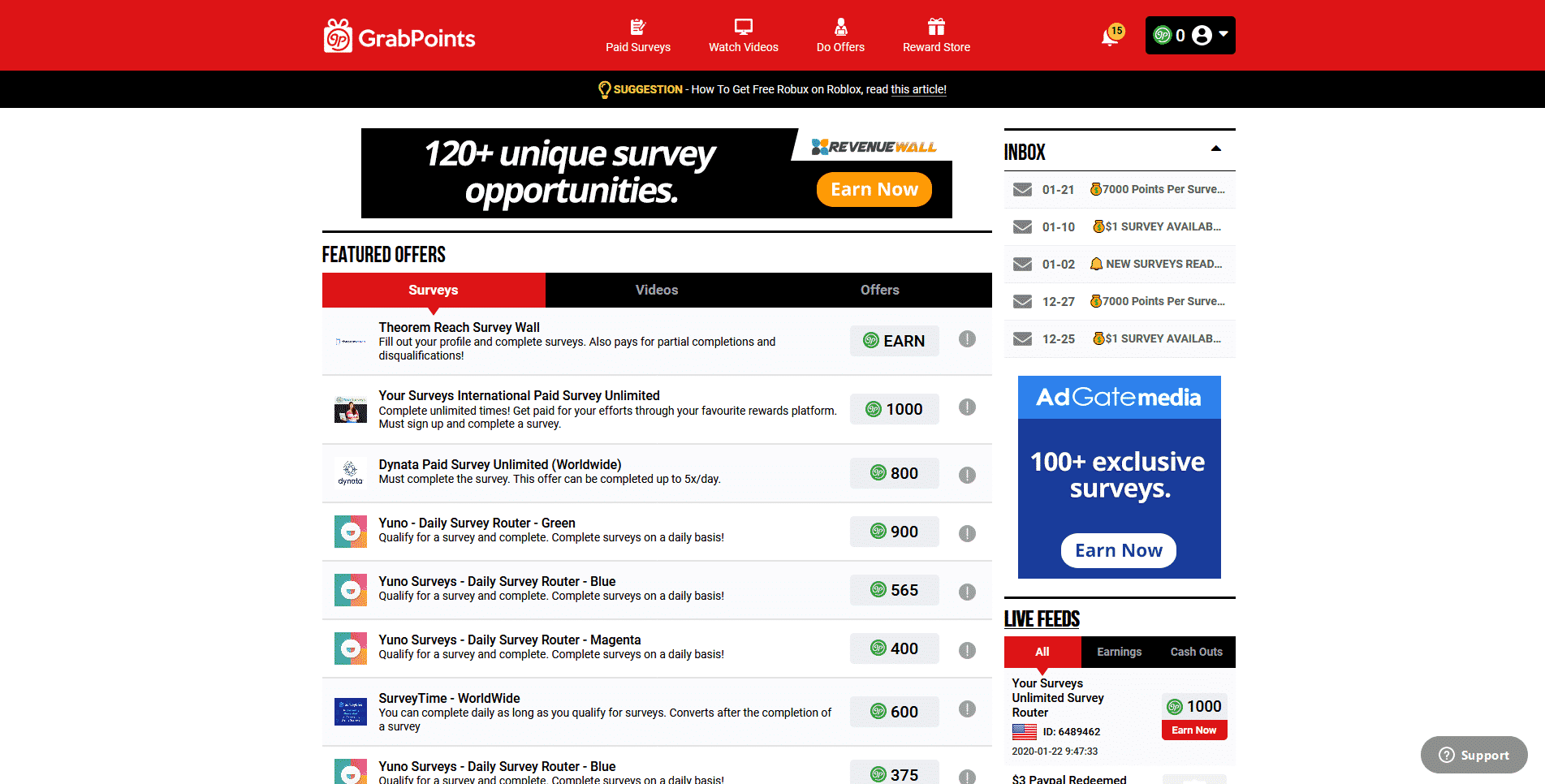This screenshot has height=784, width=1545.
Task: Click Earn Now on the RevenueWall banner
Action: click(874, 189)
